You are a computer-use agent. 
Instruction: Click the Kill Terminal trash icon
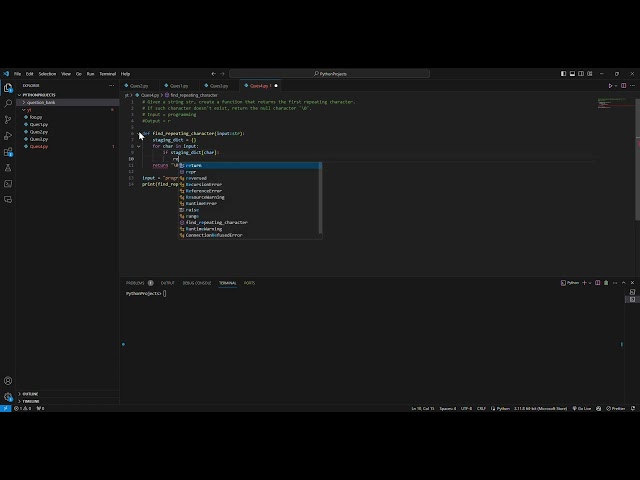click(x=606, y=283)
